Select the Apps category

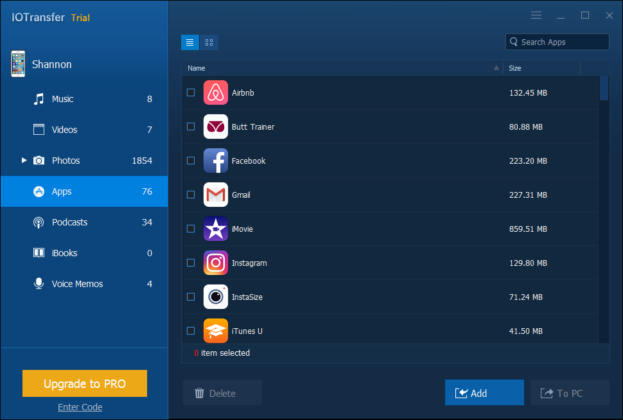84,192
